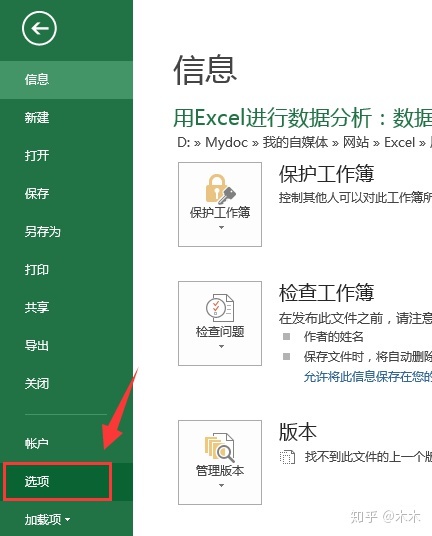Click the 控制其他人可以对此工作簿 description
This screenshot has height=536, width=432.
(355, 198)
